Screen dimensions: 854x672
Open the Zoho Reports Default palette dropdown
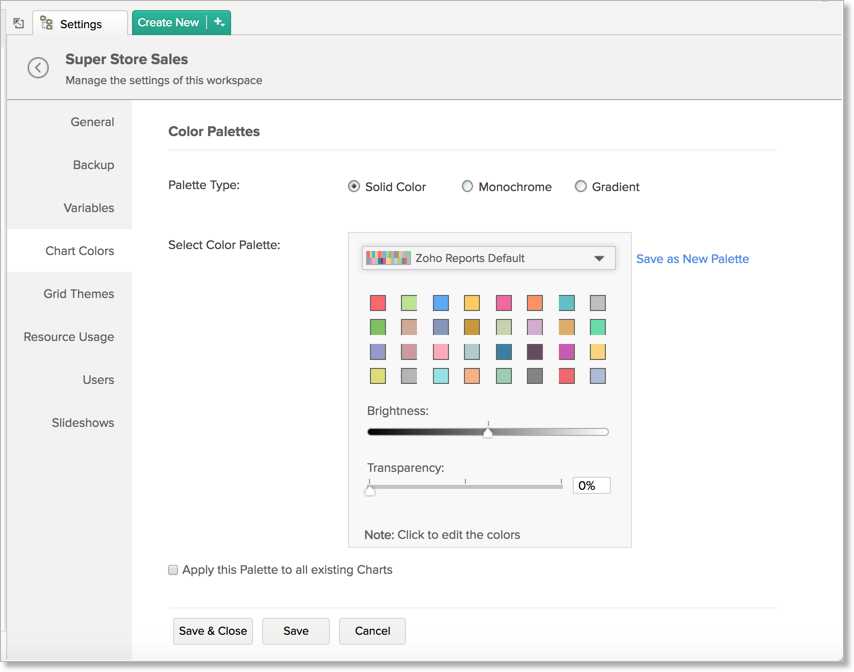point(488,258)
